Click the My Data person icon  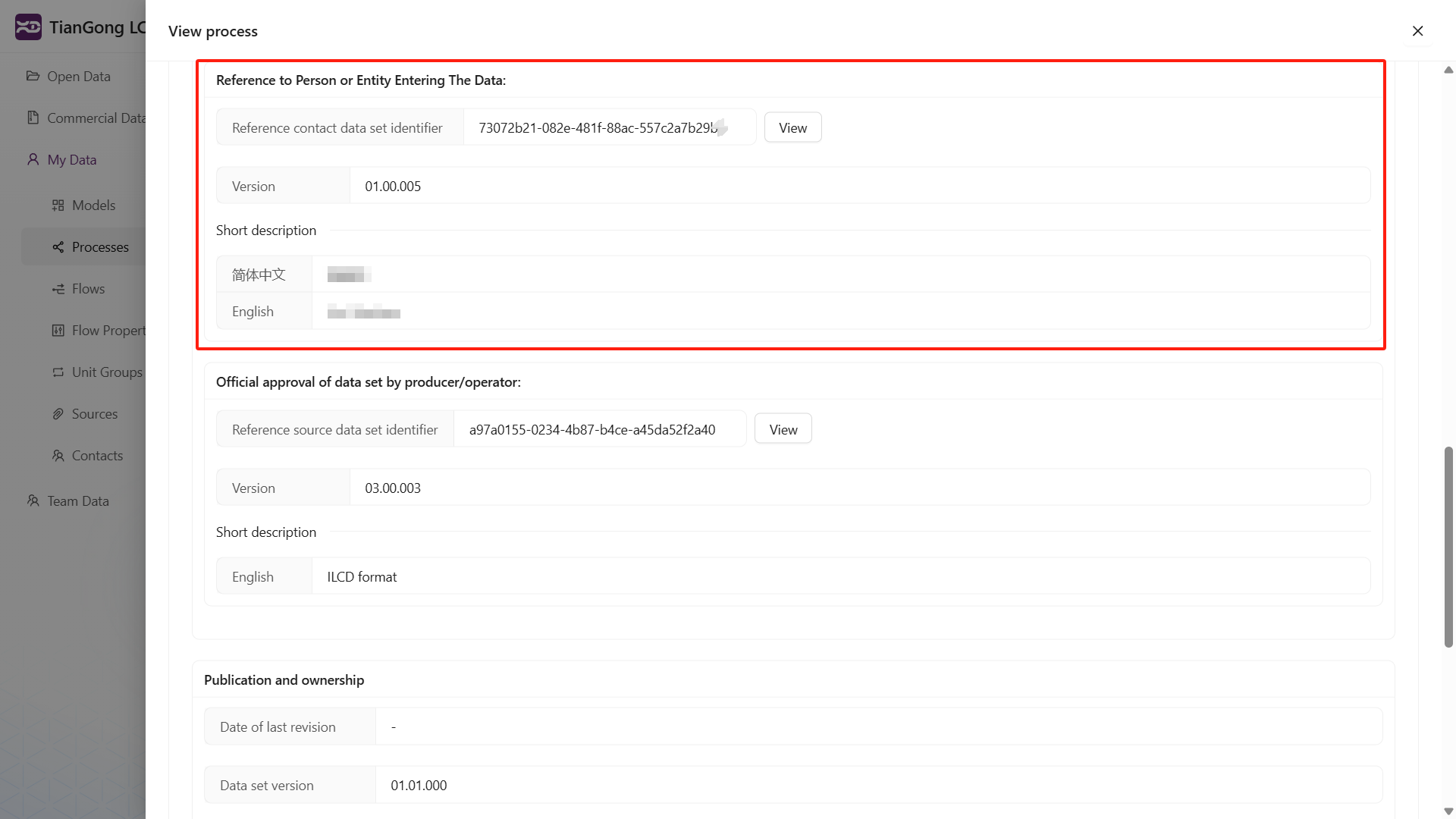tap(33, 159)
